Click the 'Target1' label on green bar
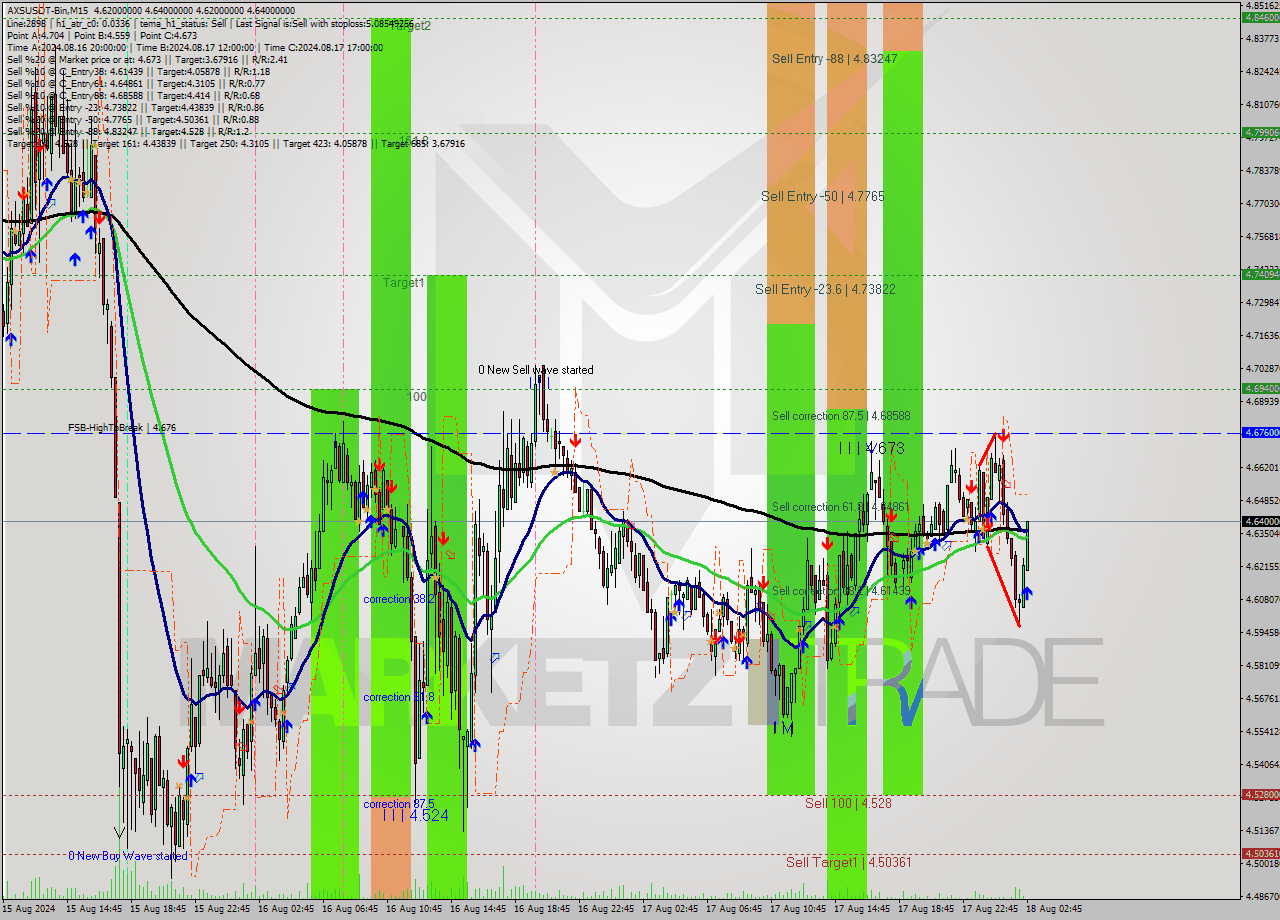1280x920 pixels. (404, 283)
